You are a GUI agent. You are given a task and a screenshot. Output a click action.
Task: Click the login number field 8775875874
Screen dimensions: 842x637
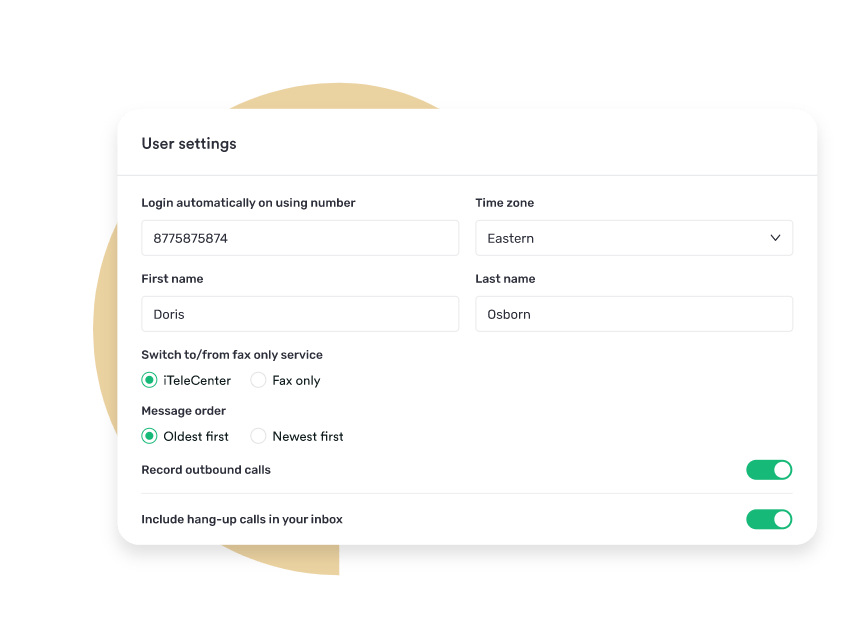[300, 238]
